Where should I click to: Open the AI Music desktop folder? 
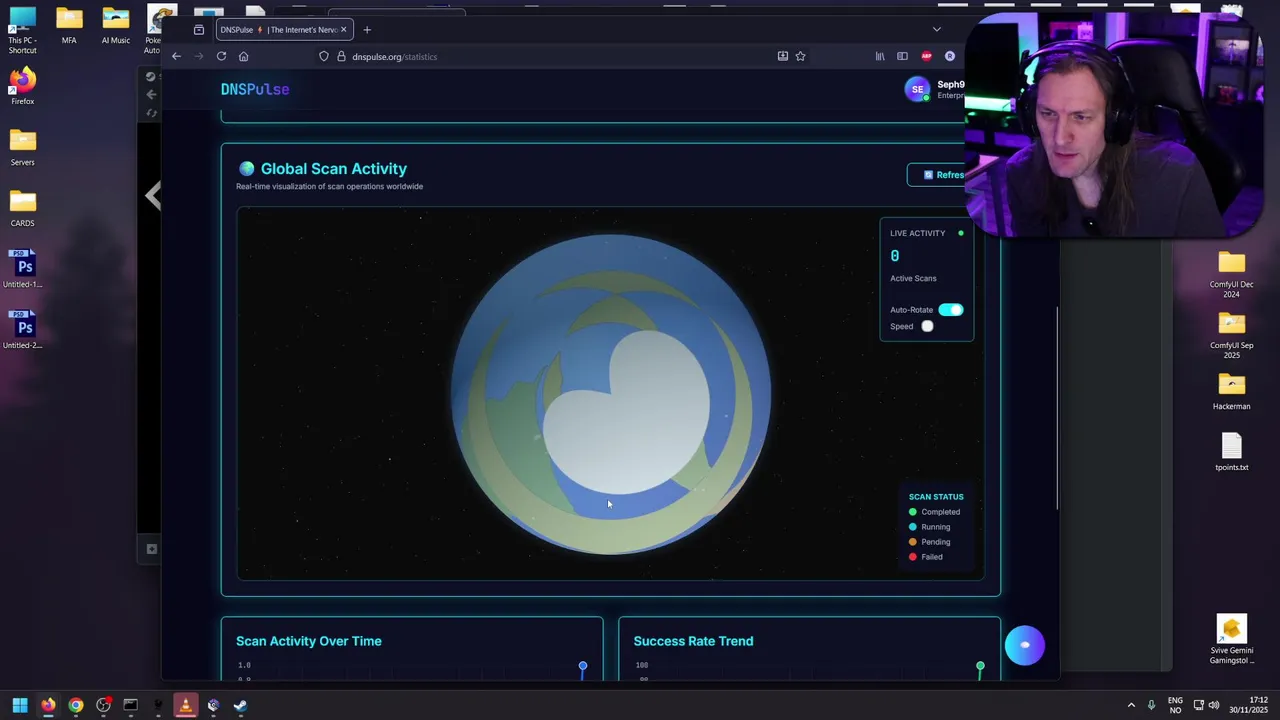point(116,27)
